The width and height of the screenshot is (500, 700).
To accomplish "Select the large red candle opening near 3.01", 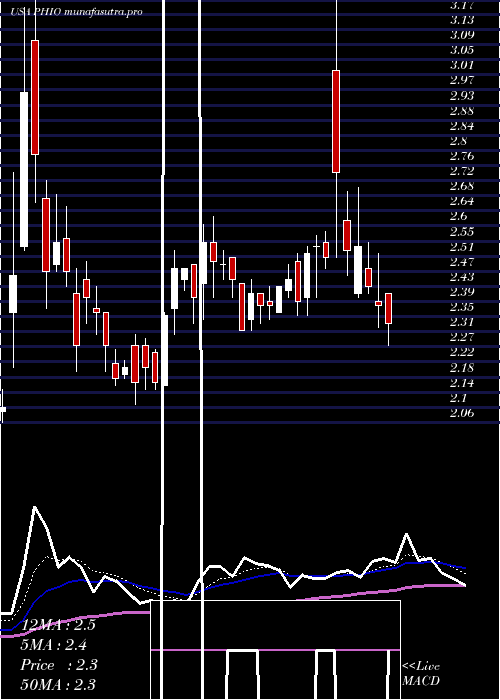I will pyautogui.click(x=336, y=121).
